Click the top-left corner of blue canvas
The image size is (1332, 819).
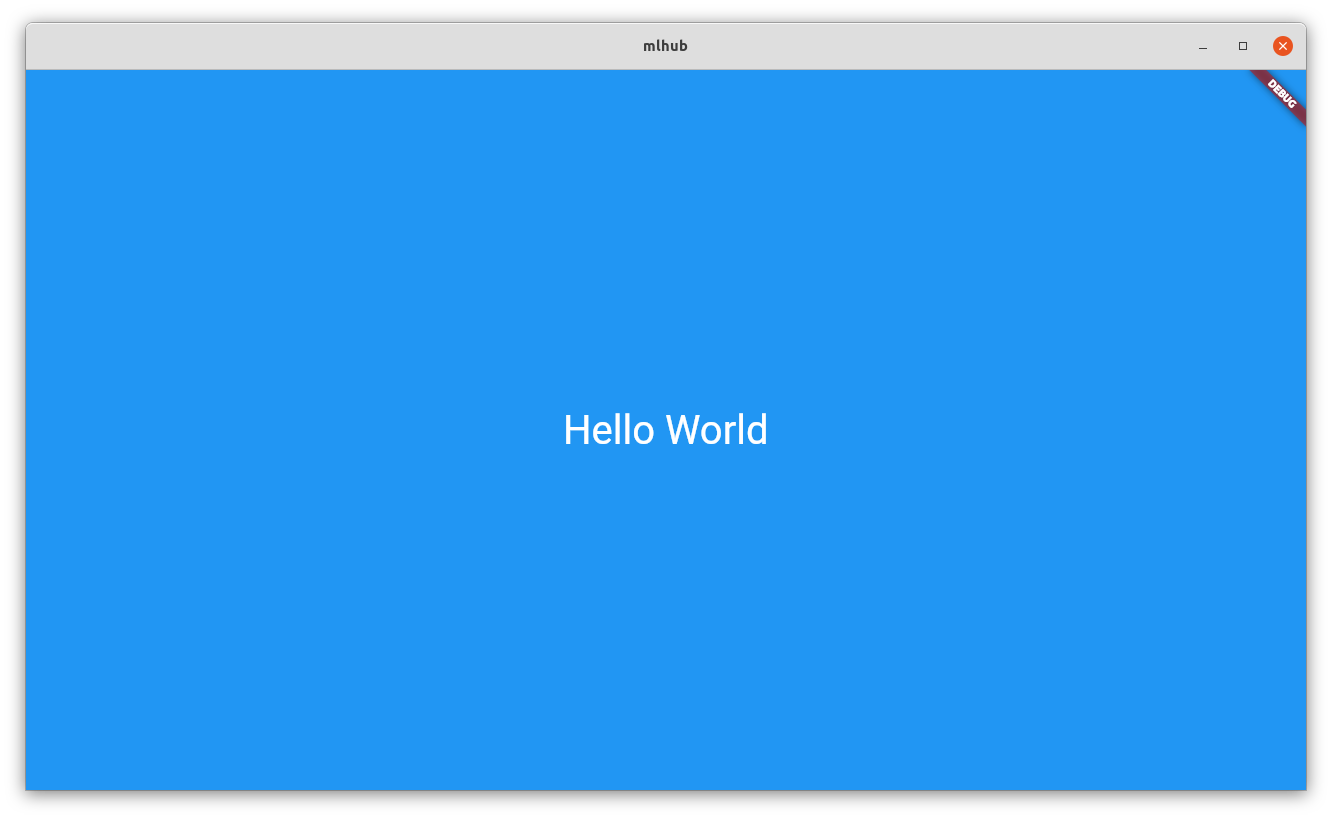pyautogui.click(x=31, y=75)
